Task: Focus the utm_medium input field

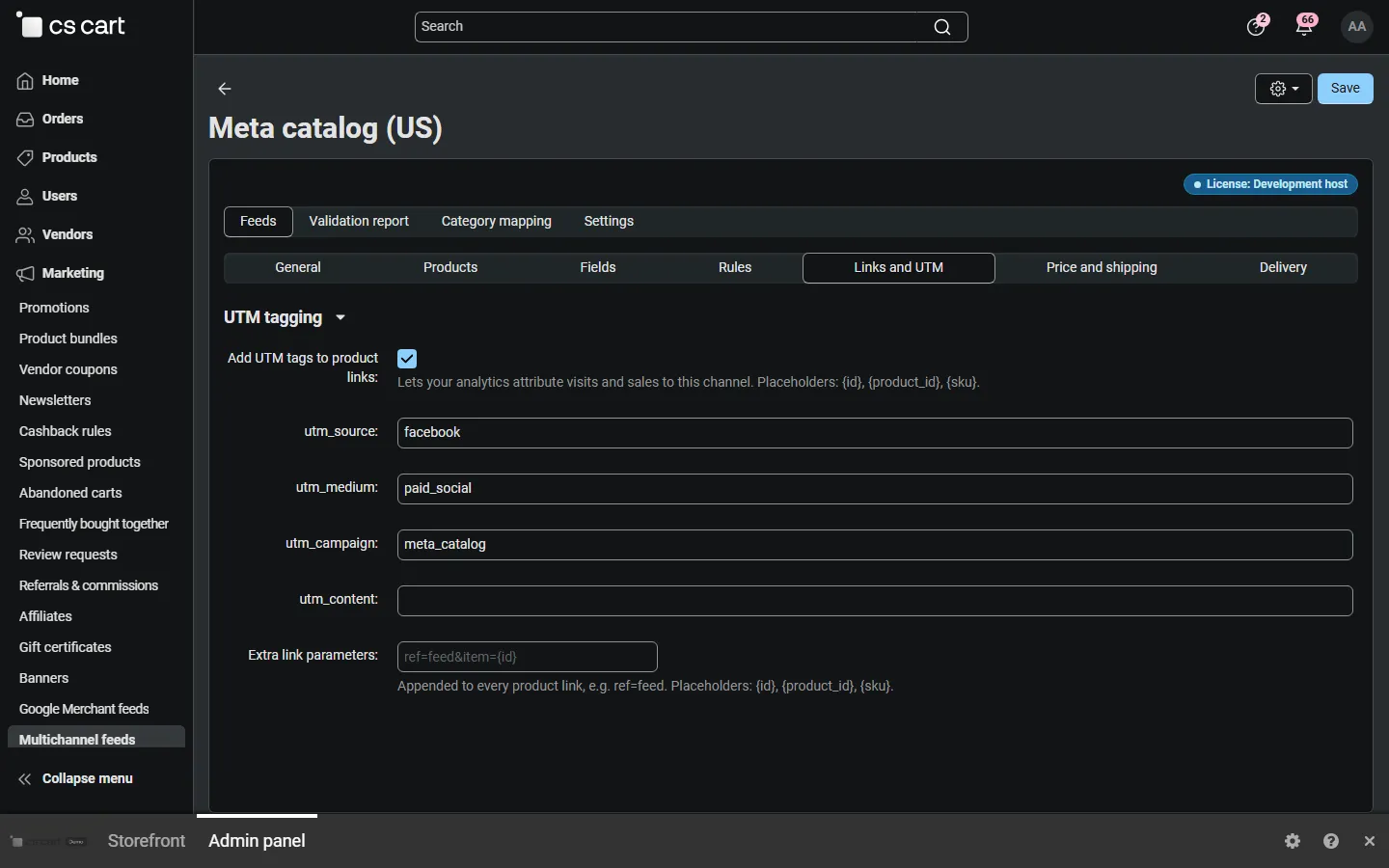Action: tap(875, 489)
